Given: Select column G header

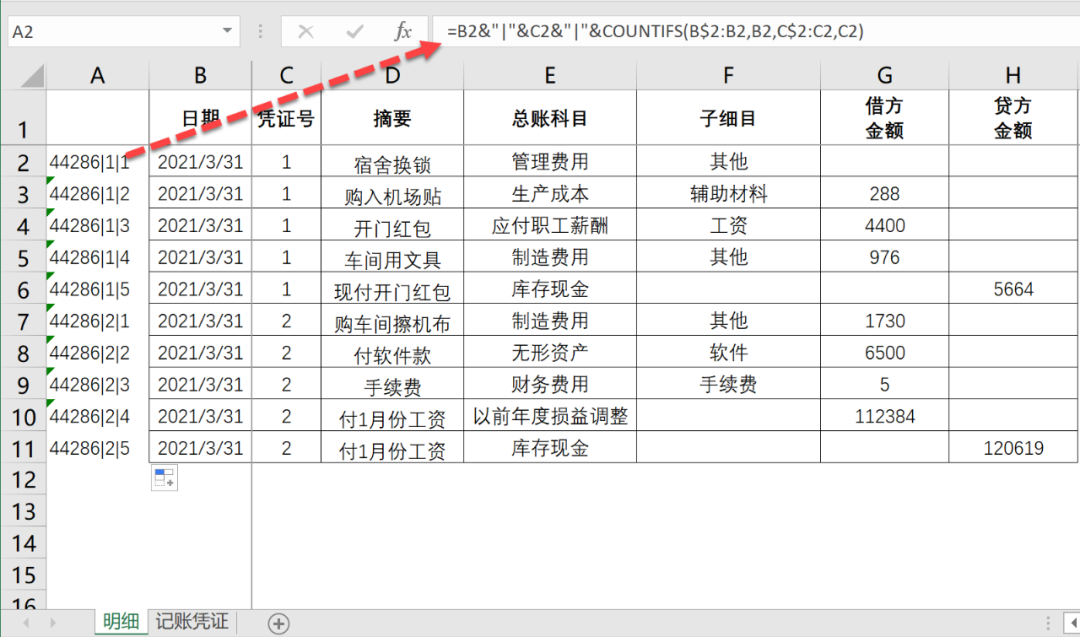Looking at the screenshot, I should point(884,75).
